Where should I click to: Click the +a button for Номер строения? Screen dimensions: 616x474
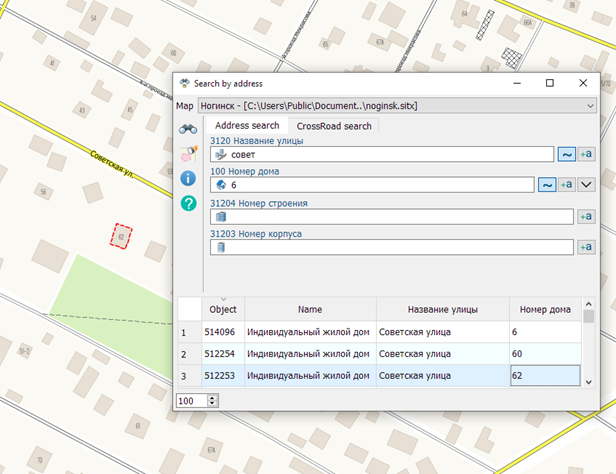tap(587, 216)
